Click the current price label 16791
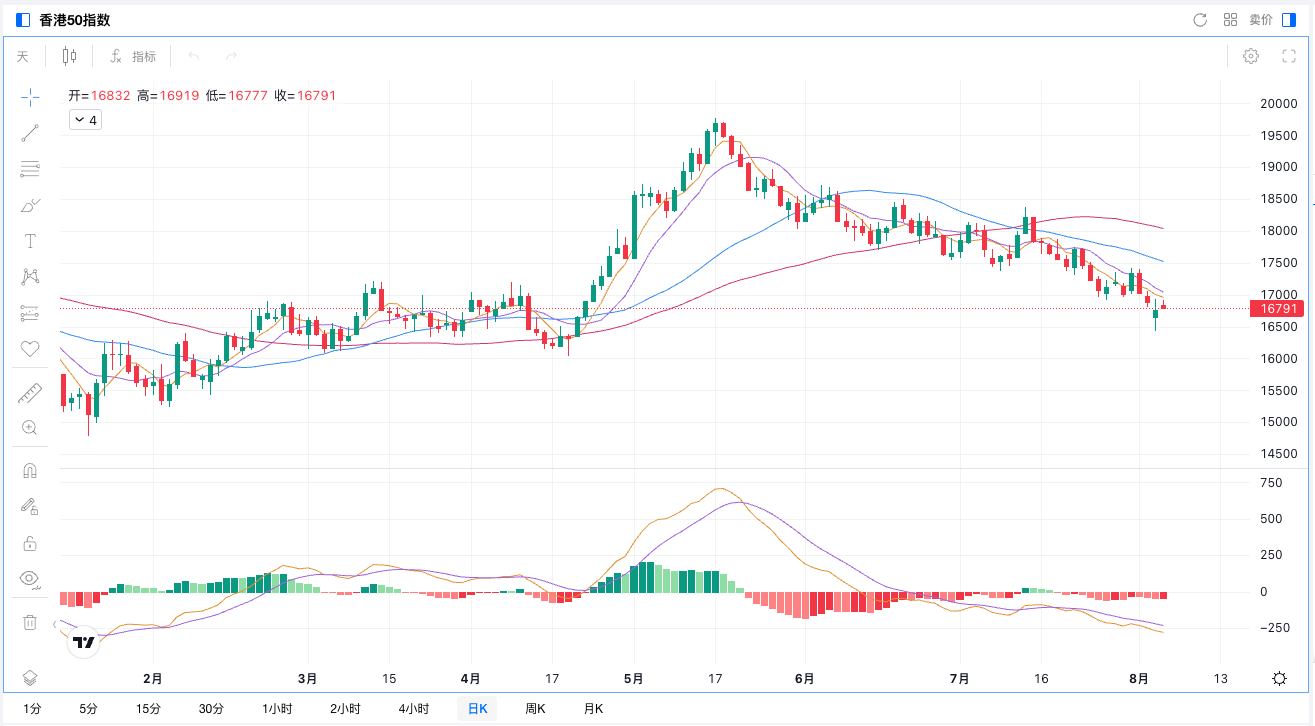 [1276, 309]
